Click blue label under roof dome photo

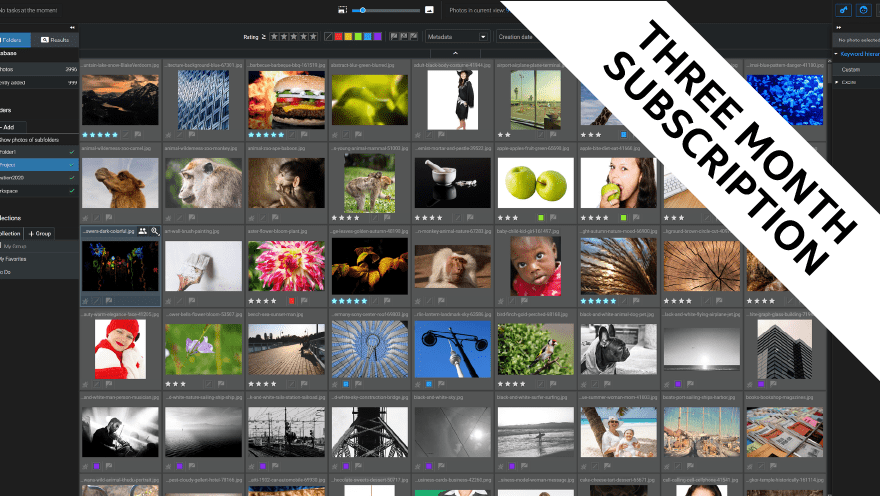point(346,384)
